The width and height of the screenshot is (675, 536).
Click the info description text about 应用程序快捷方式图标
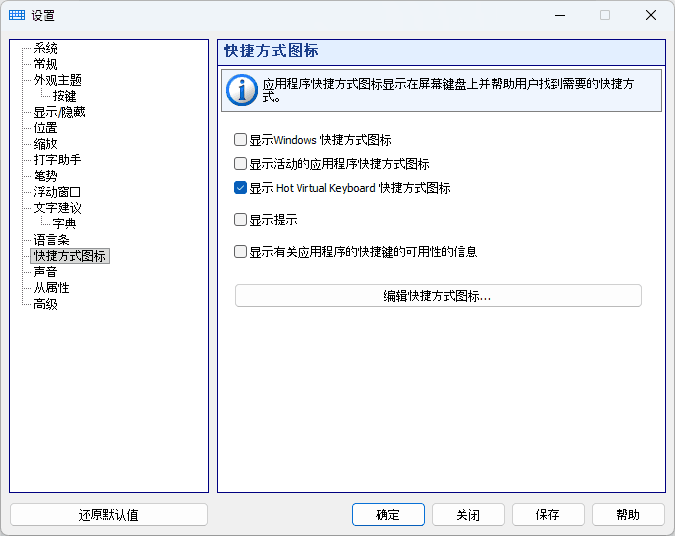tap(448, 90)
